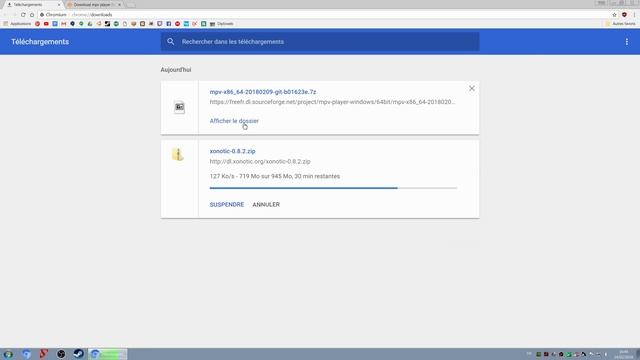The width and height of the screenshot is (640, 360).
Task: Click the Téléchargements page title
Action: (40, 42)
